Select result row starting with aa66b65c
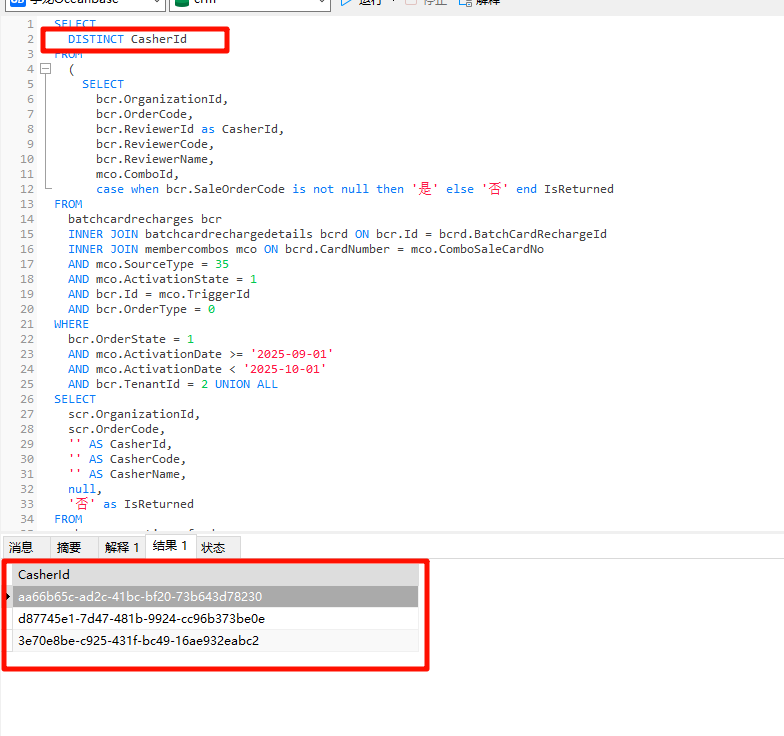The image size is (784, 736). (x=139, y=597)
